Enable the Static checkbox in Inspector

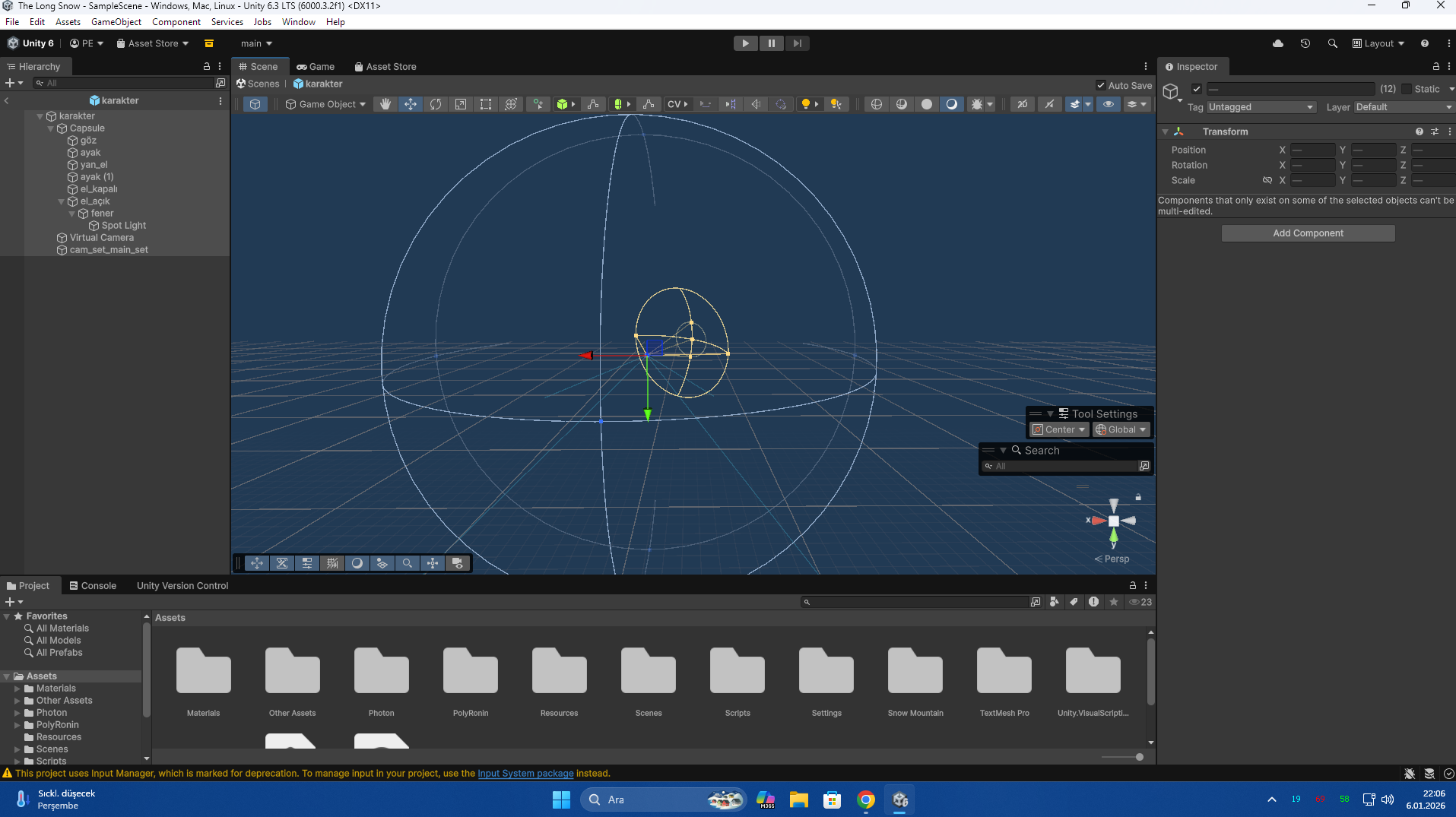(x=1407, y=89)
